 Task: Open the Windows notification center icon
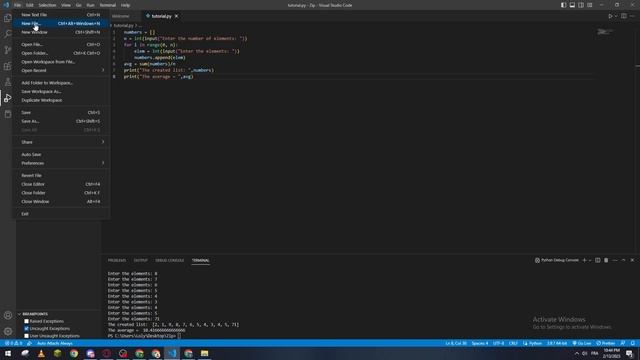(630, 353)
